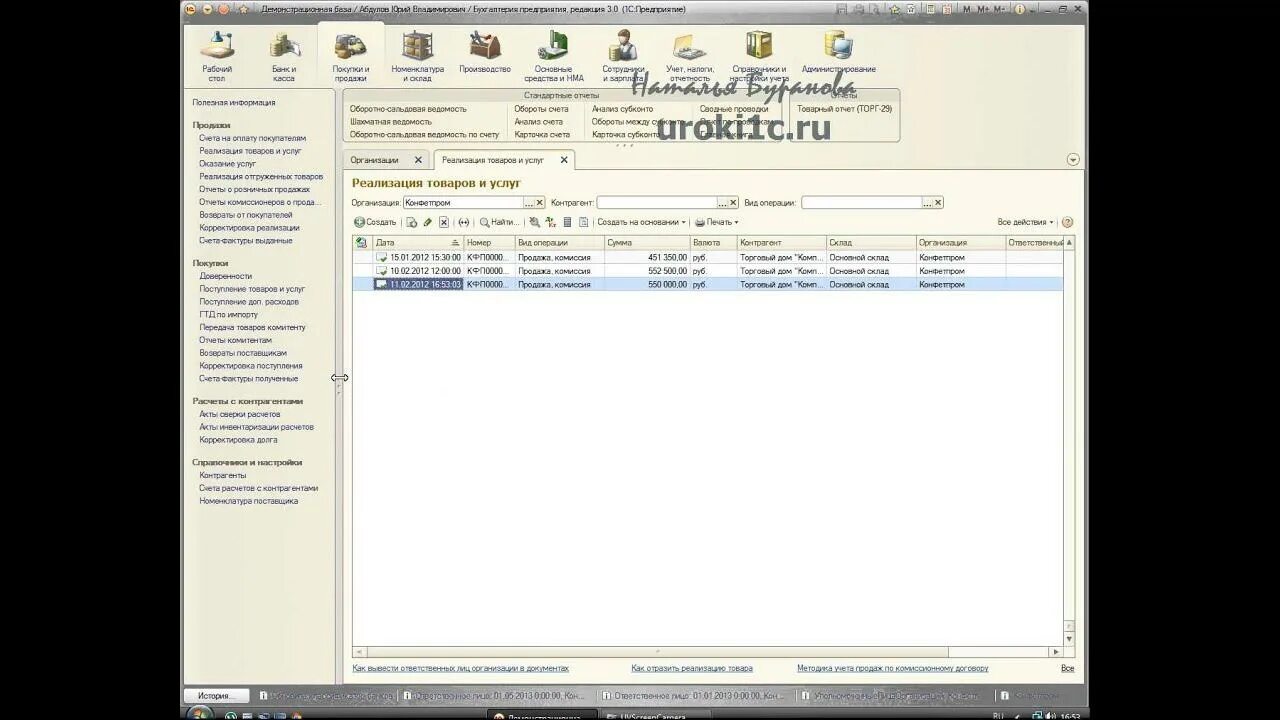This screenshot has width=1280, height=720.
Task: Click the copy document toolbar icon
Action: pos(411,222)
